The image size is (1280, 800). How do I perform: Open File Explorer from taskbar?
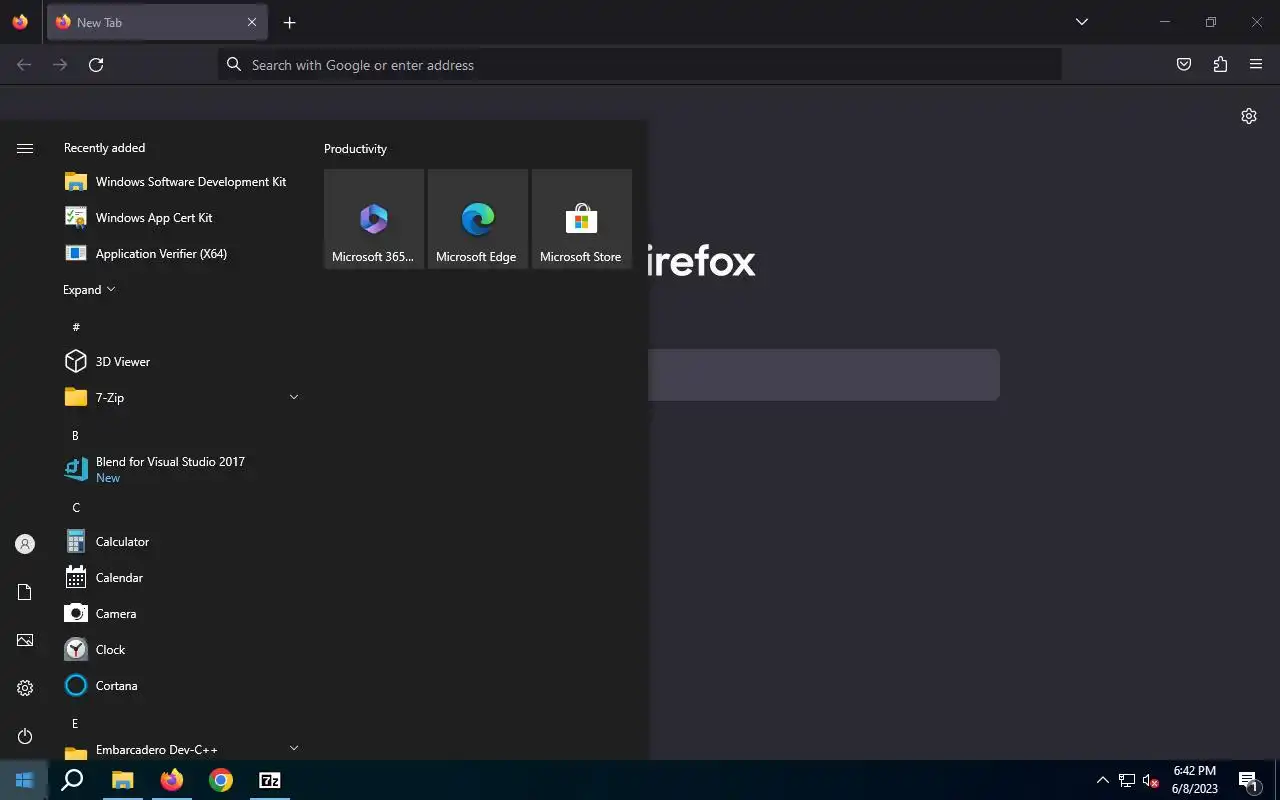click(122, 780)
